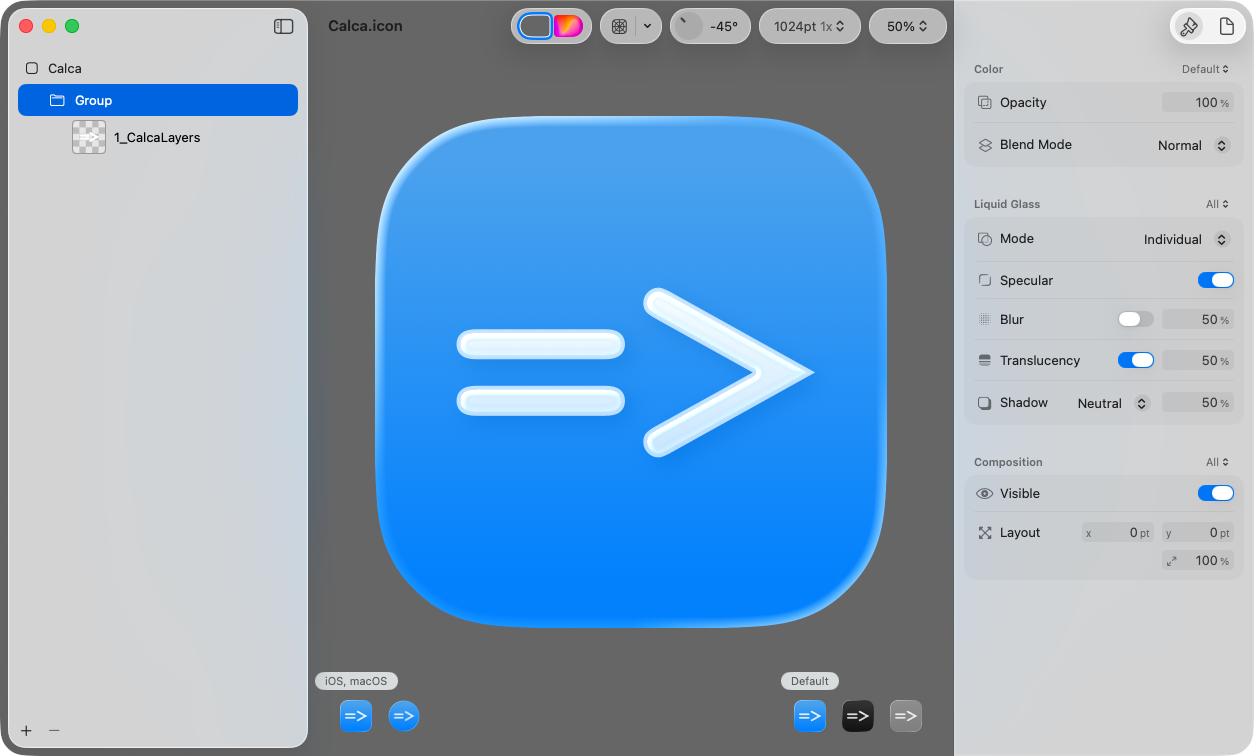Select the Group folder row
Viewport: 1254px width, 756px height.
pyautogui.click(x=158, y=100)
